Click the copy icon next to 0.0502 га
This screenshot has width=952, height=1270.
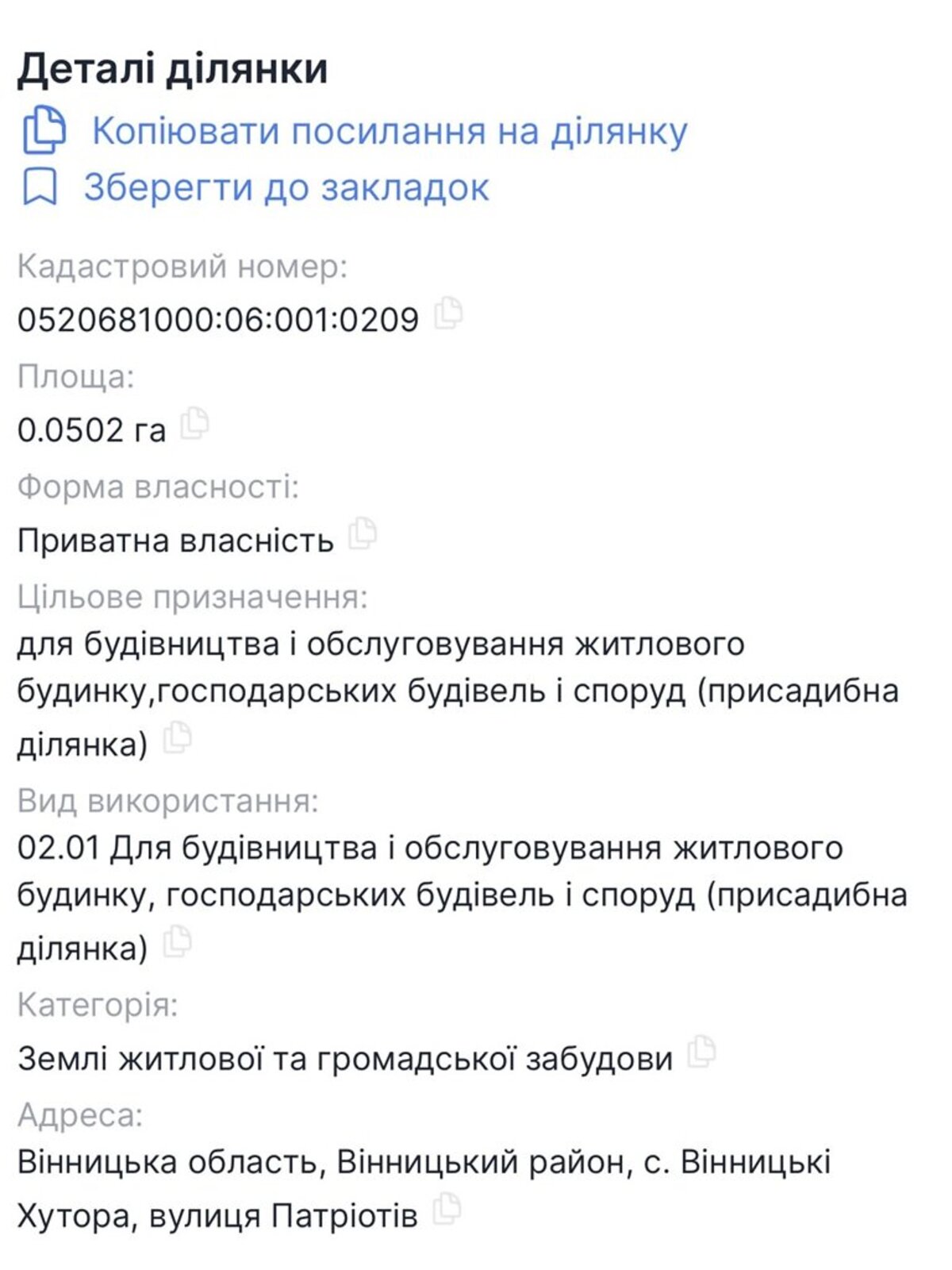pos(194,424)
